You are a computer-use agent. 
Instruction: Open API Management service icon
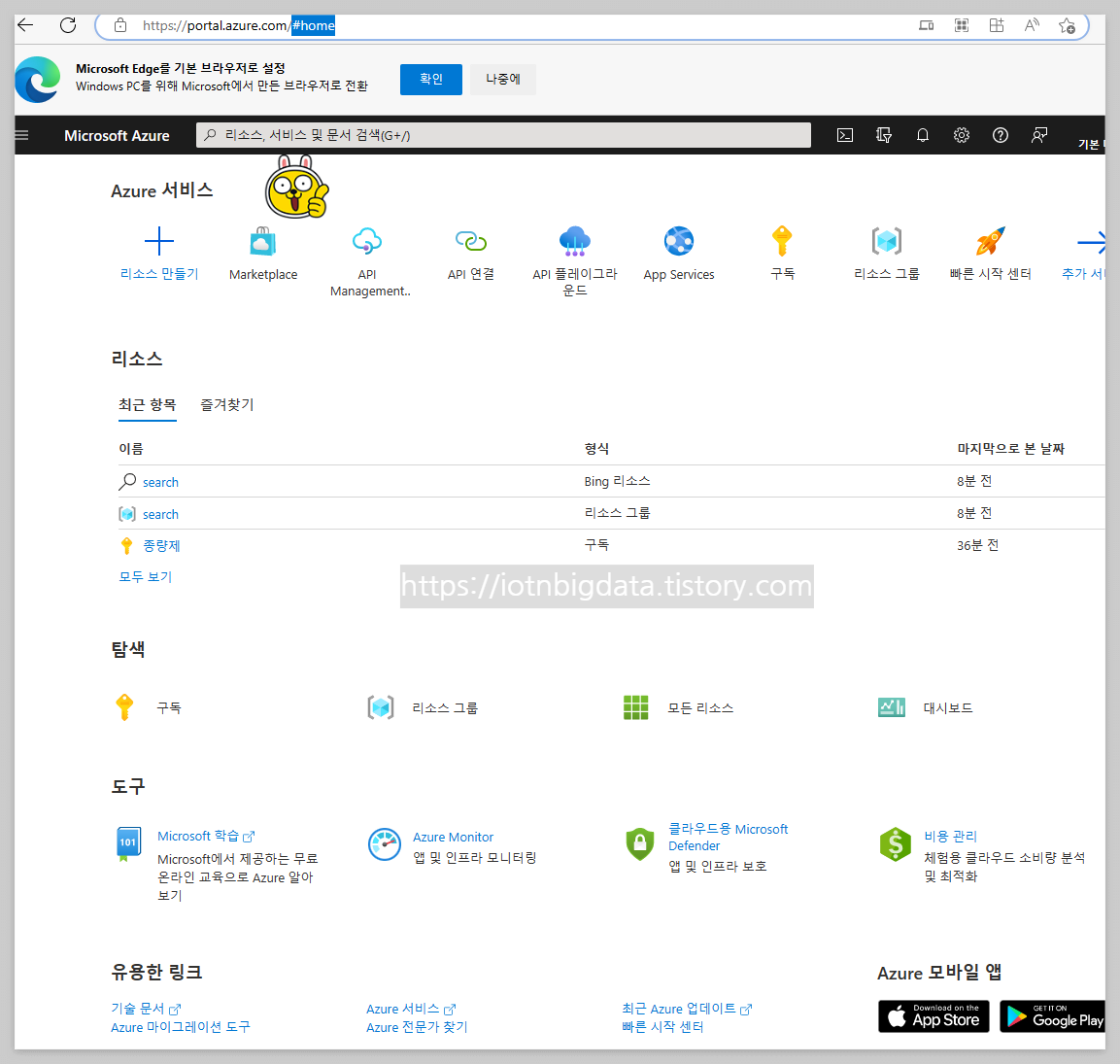click(x=367, y=241)
